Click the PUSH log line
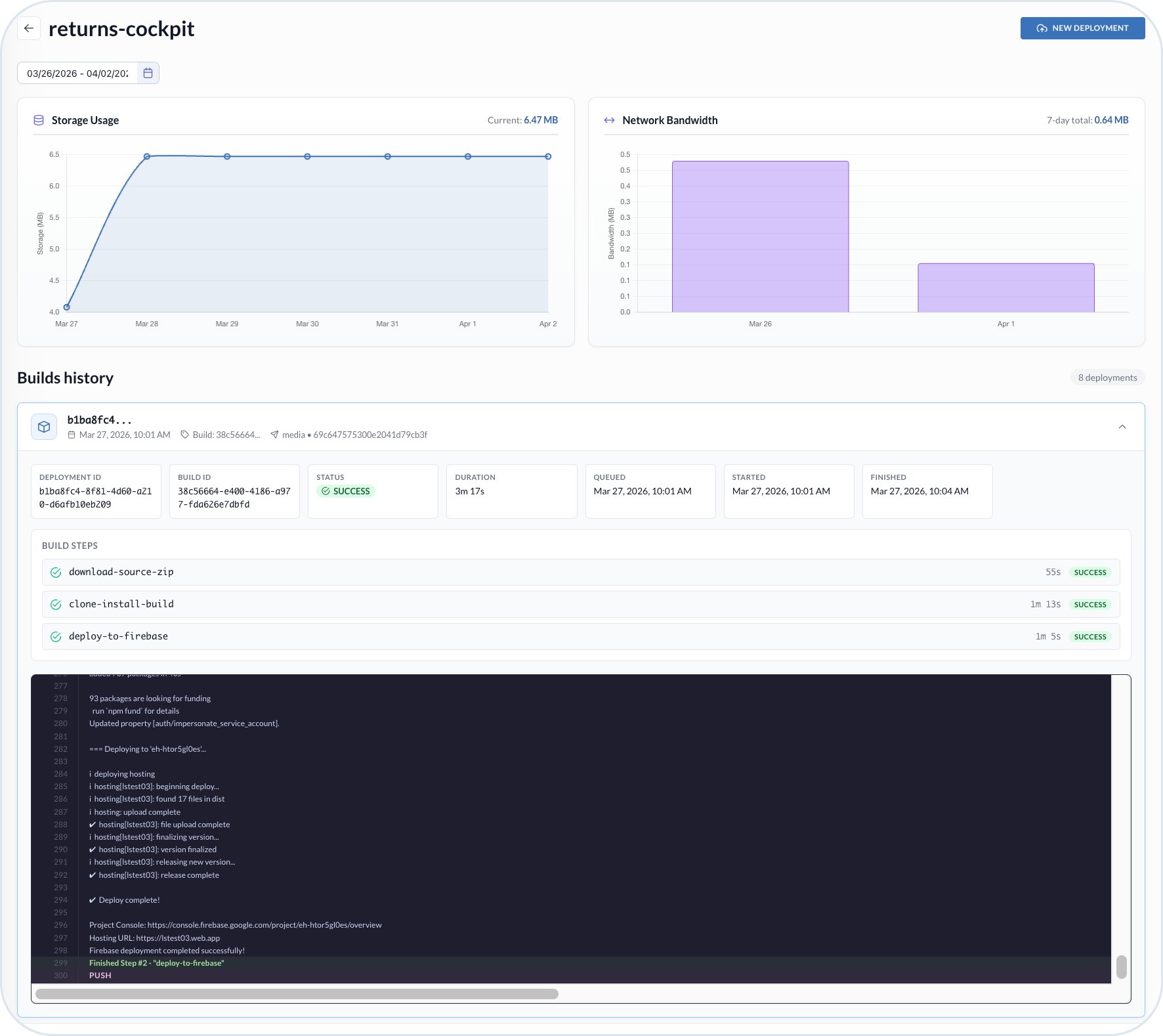 (100, 976)
